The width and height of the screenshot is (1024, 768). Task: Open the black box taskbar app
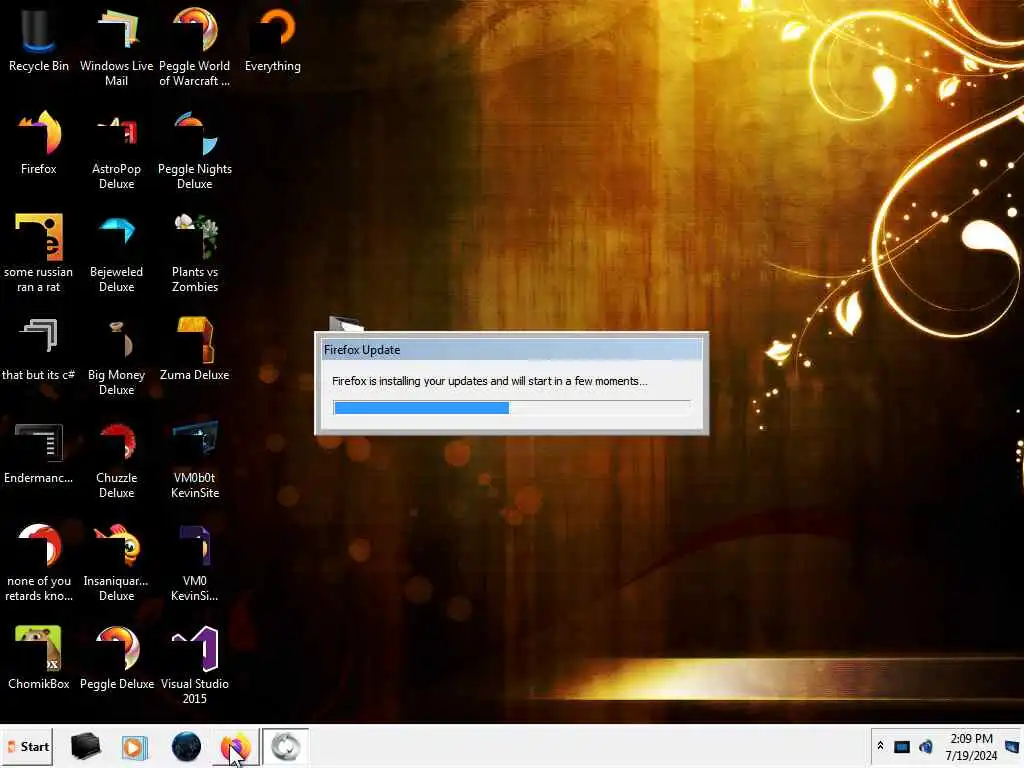tap(86, 746)
